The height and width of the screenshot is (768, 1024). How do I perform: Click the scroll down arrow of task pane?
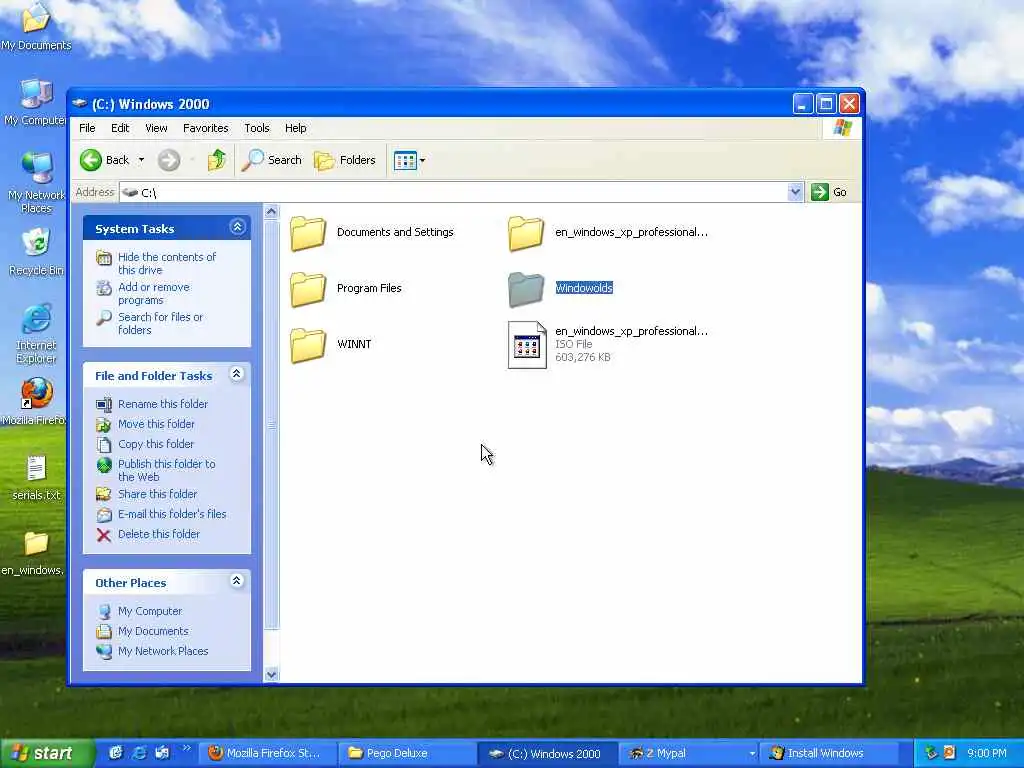tap(272, 675)
